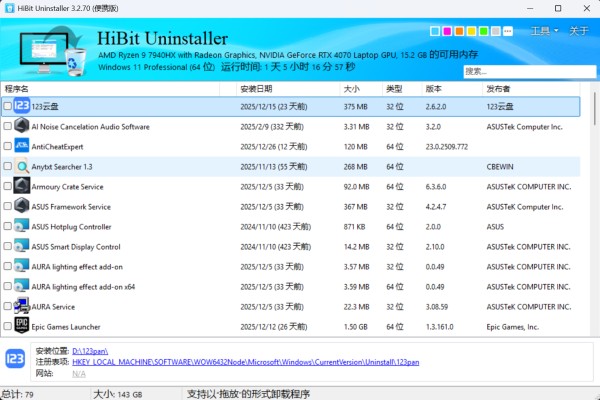Open the 关于 menu

click(579, 31)
